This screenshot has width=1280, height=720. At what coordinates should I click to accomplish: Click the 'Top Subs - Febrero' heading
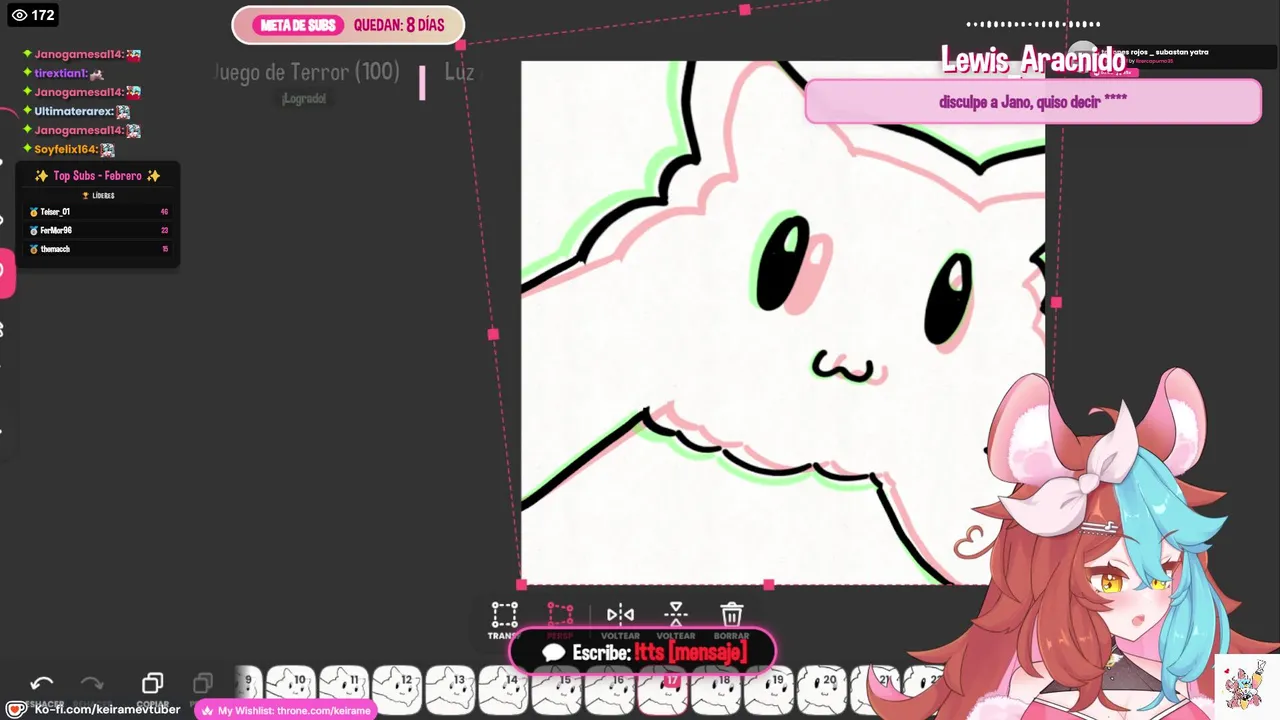pyautogui.click(x=97, y=176)
